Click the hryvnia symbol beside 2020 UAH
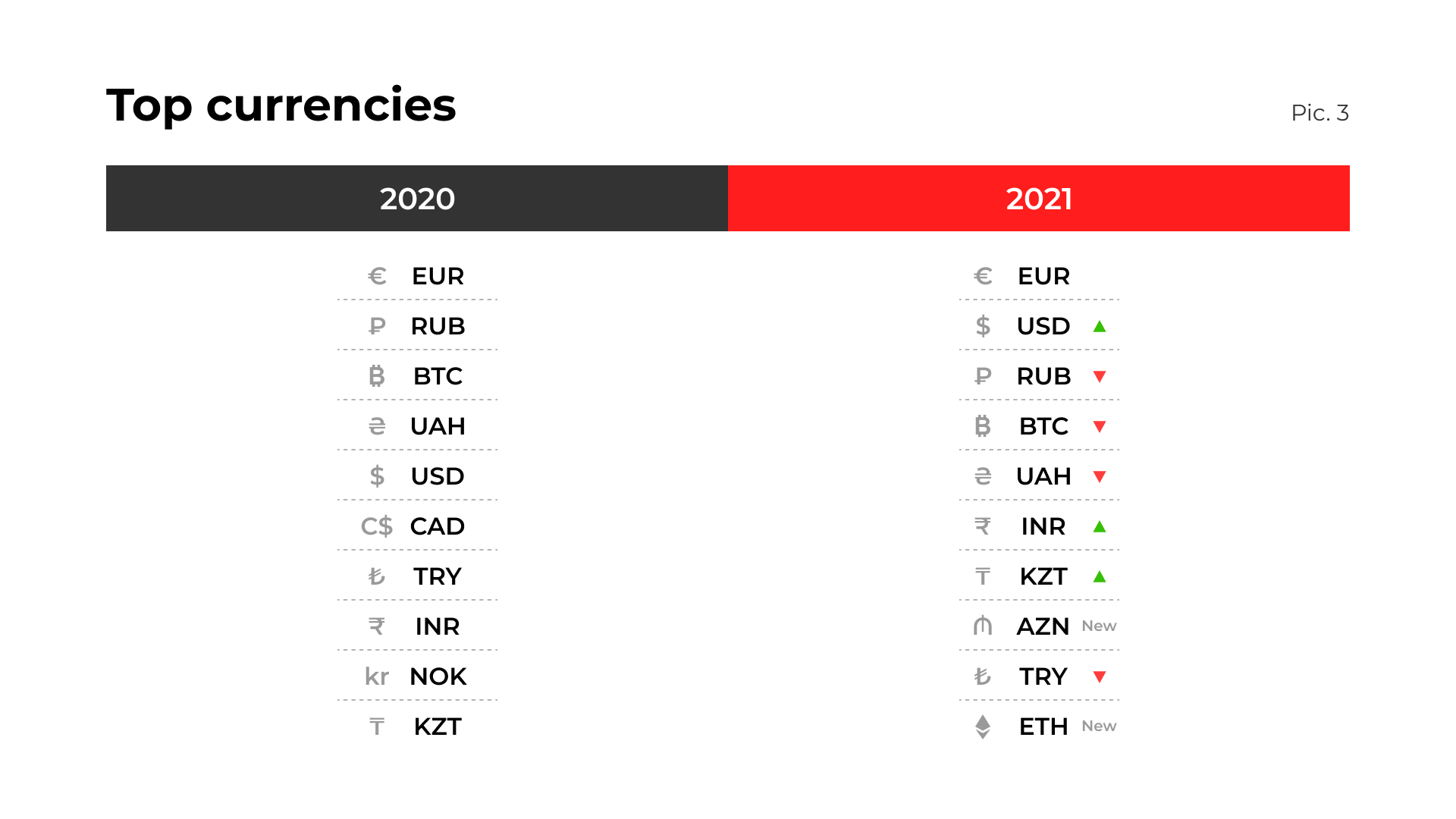The height and width of the screenshot is (819, 1456). click(377, 426)
